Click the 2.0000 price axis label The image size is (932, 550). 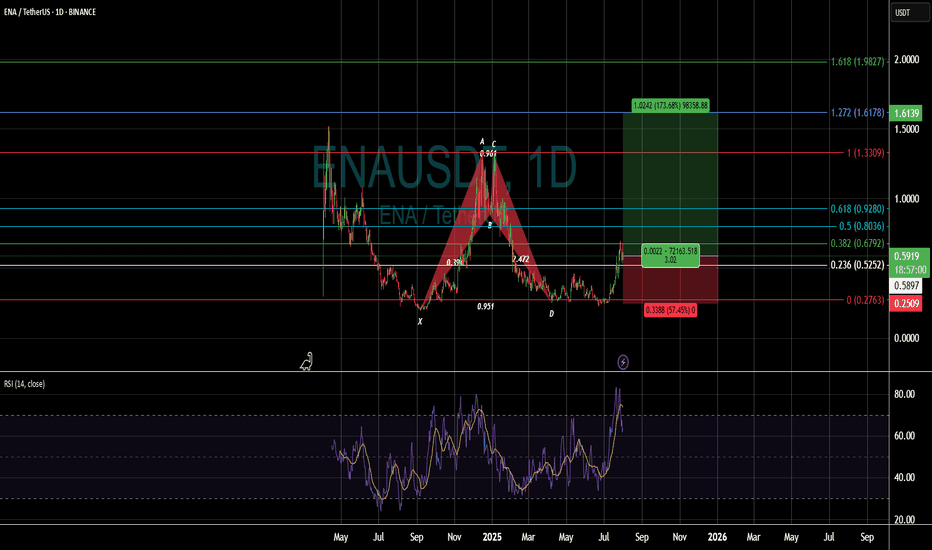(x=907, y=60)
